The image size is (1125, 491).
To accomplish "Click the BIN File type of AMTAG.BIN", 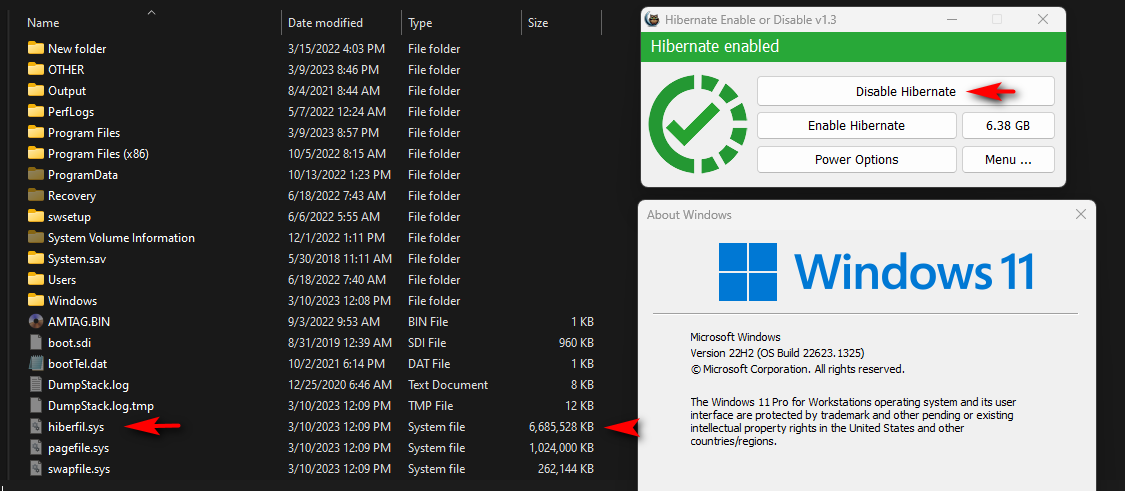I will tap(428, 322).
